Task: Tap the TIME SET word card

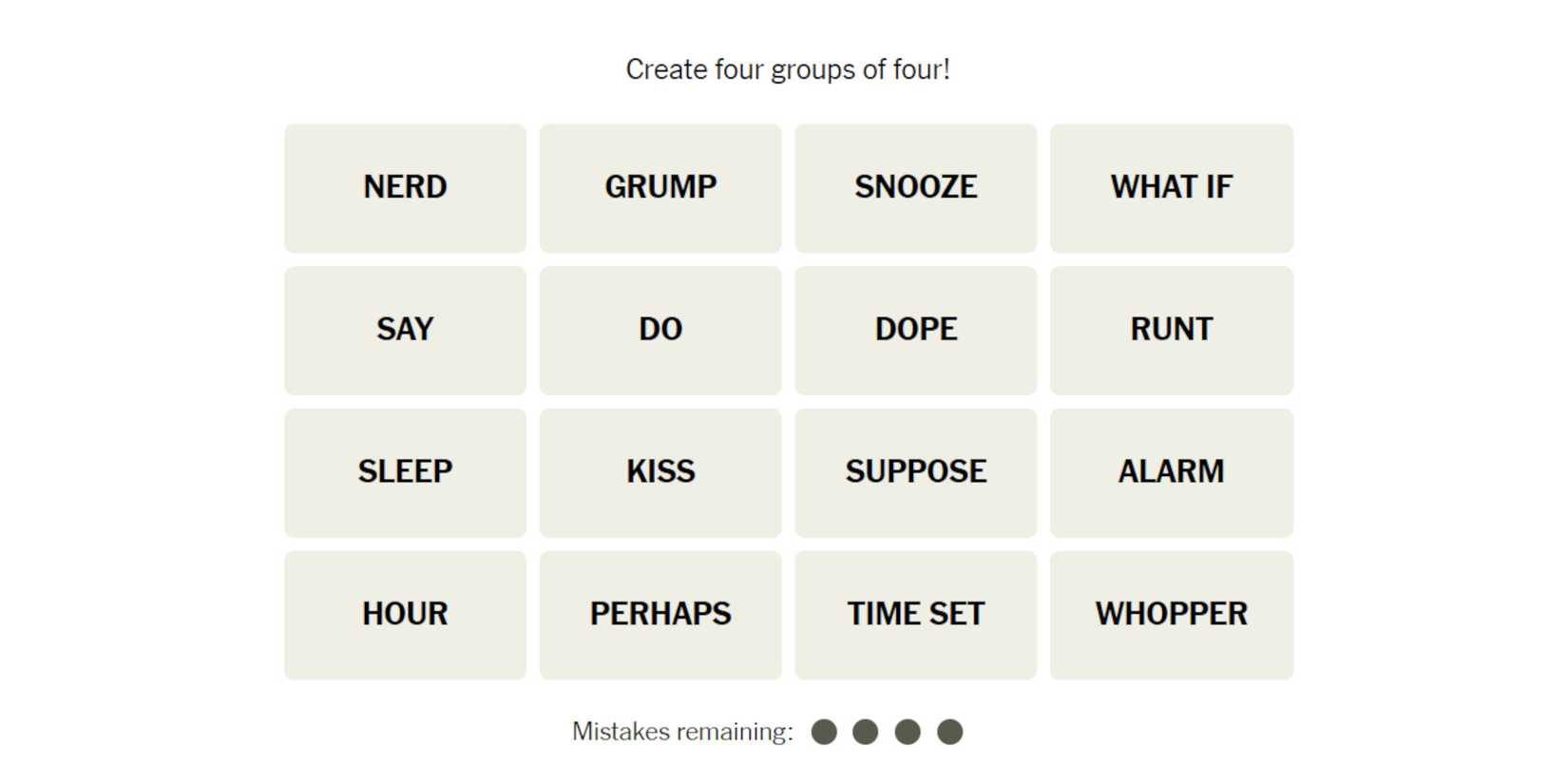Action: [915, 615]
